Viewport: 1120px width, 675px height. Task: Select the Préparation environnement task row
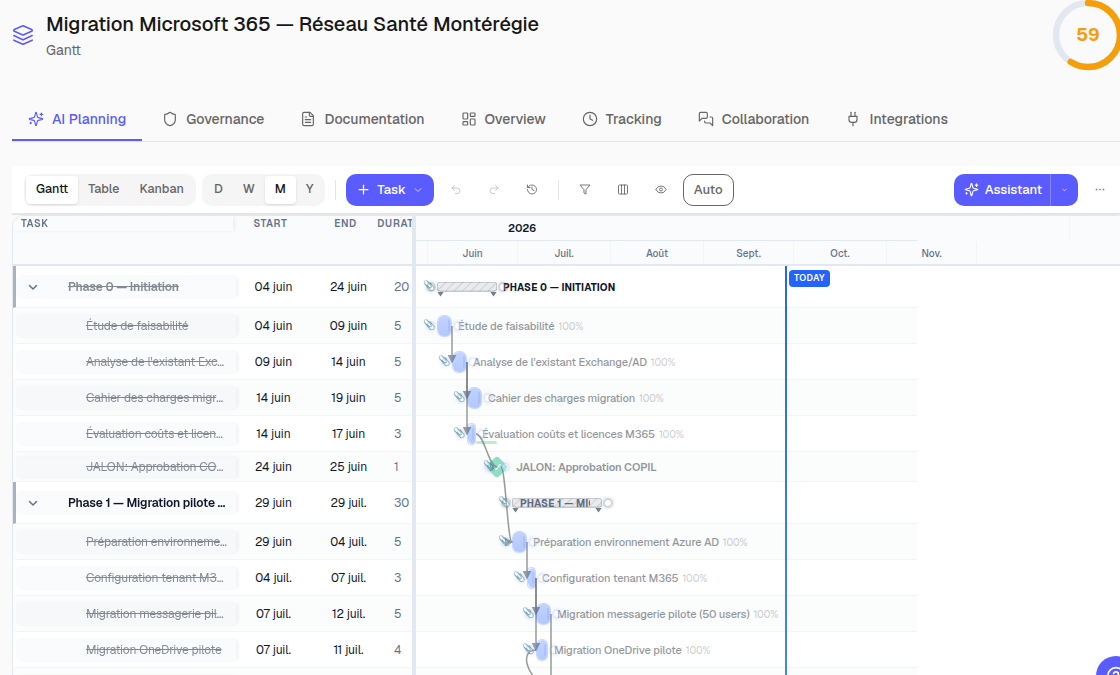(214, 542)
